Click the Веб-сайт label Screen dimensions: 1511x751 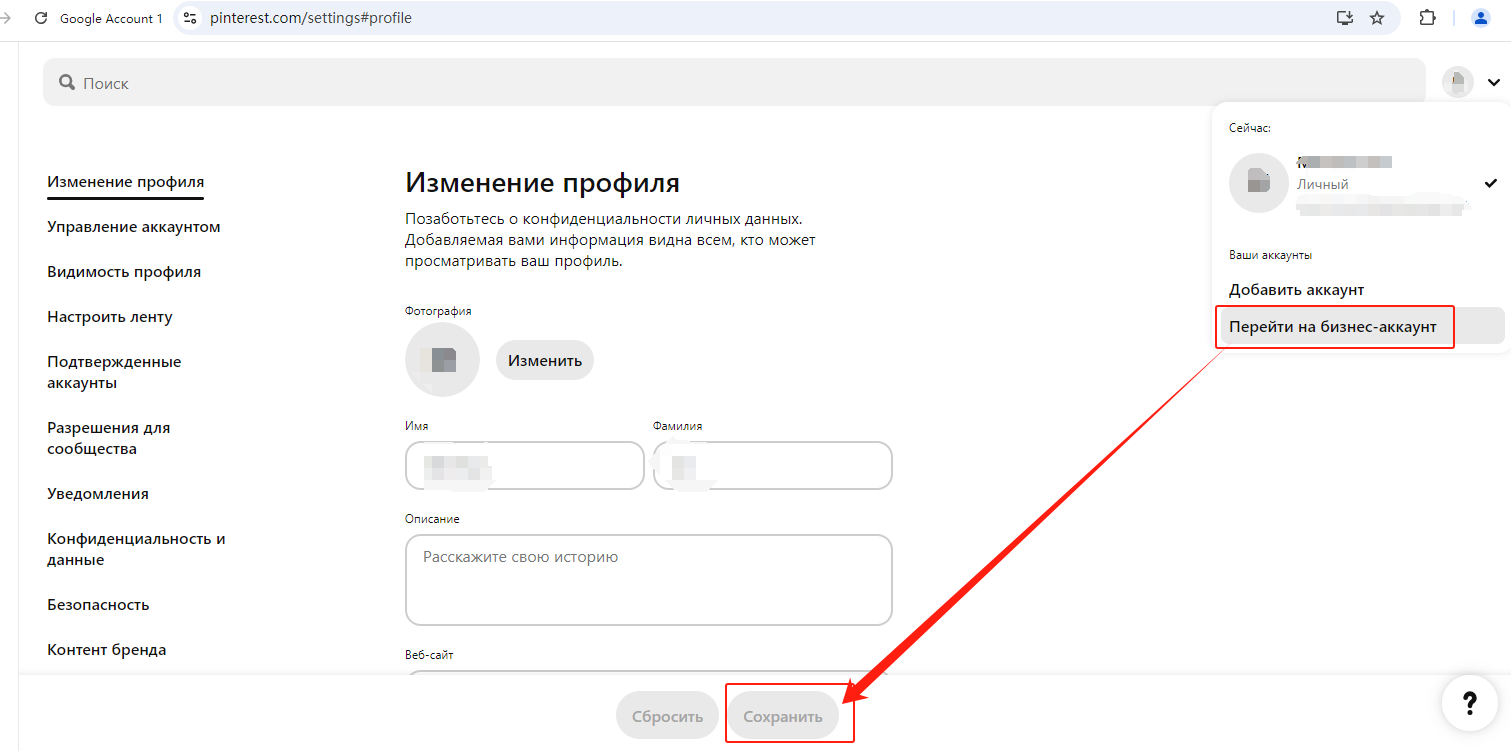click(x=430, y=654)
